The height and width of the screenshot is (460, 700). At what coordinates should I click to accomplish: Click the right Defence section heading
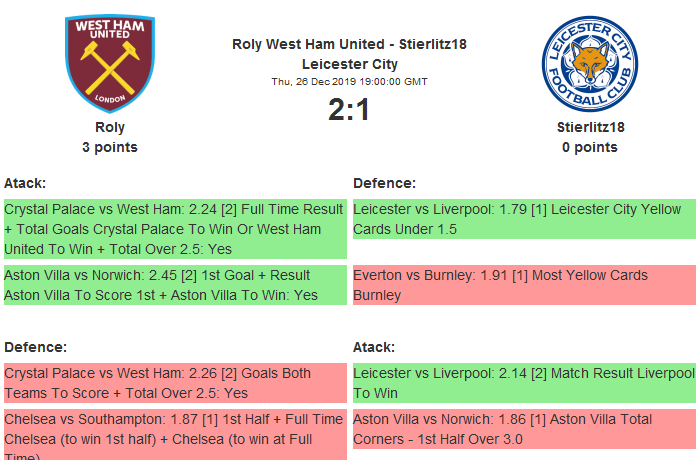pyautogui.click(x=385, y=183)
